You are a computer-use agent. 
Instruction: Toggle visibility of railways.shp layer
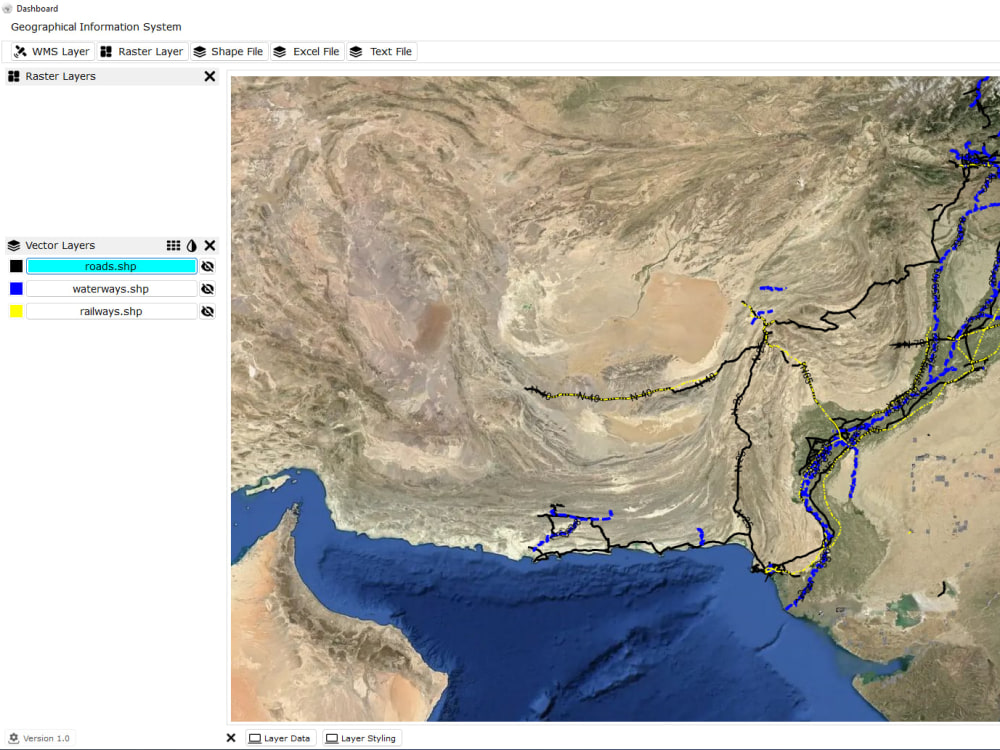(208, 311)
